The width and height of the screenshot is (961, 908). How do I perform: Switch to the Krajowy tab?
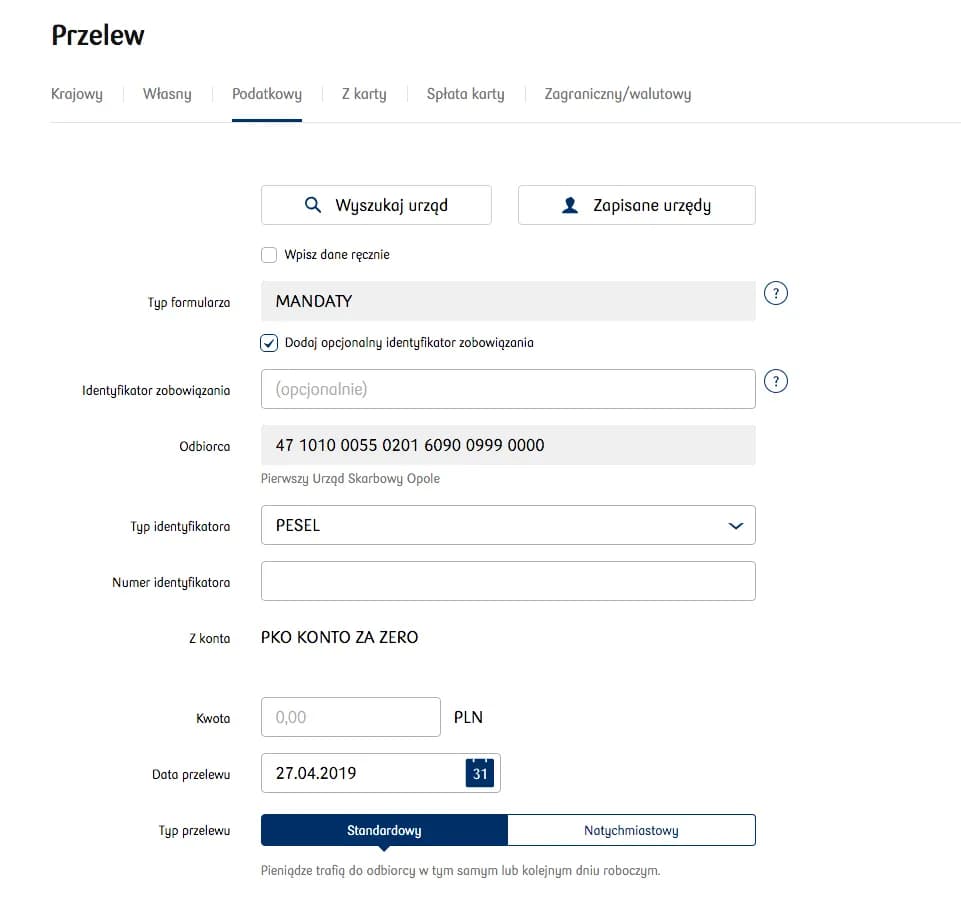point(77,94)
